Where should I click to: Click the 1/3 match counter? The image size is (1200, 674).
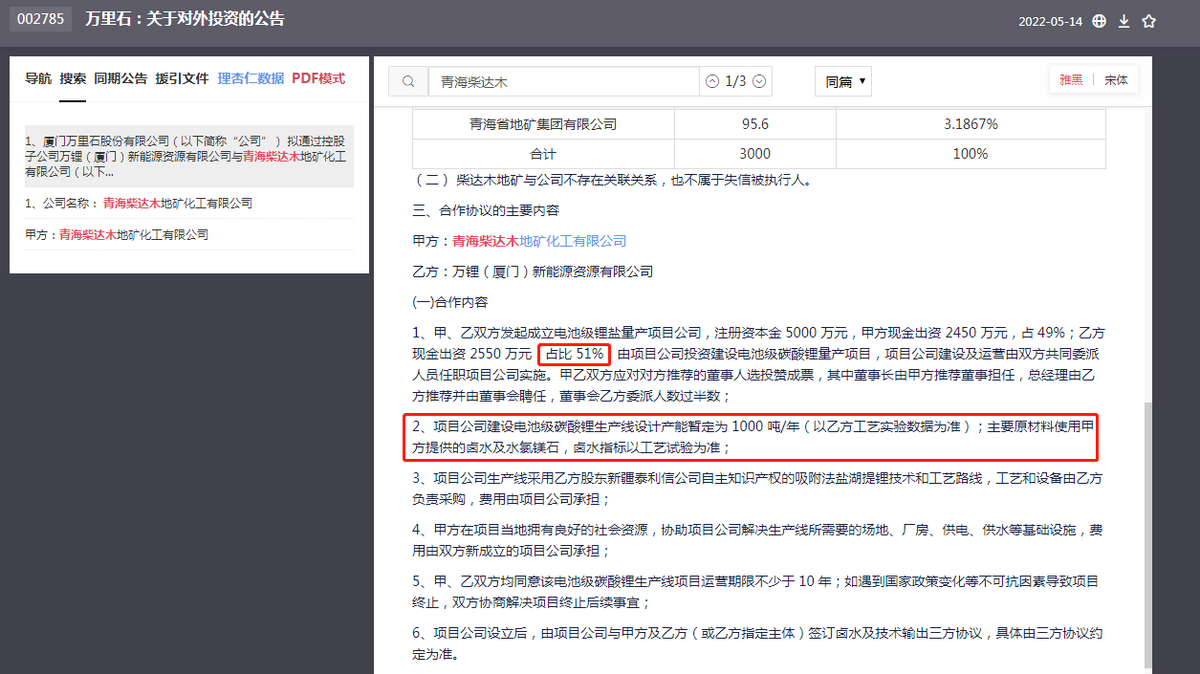[x=735, y=82]
